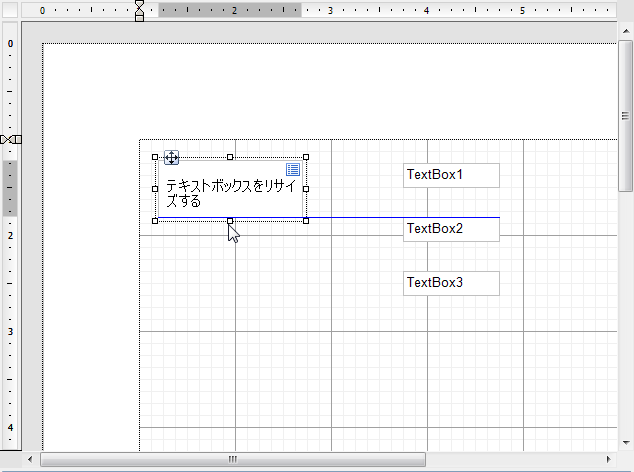The height and width of the screenshot is (472, 634).
Task: Click the move handle on the selected textbox
Action: pyautogui.click(x=171, y=157)
